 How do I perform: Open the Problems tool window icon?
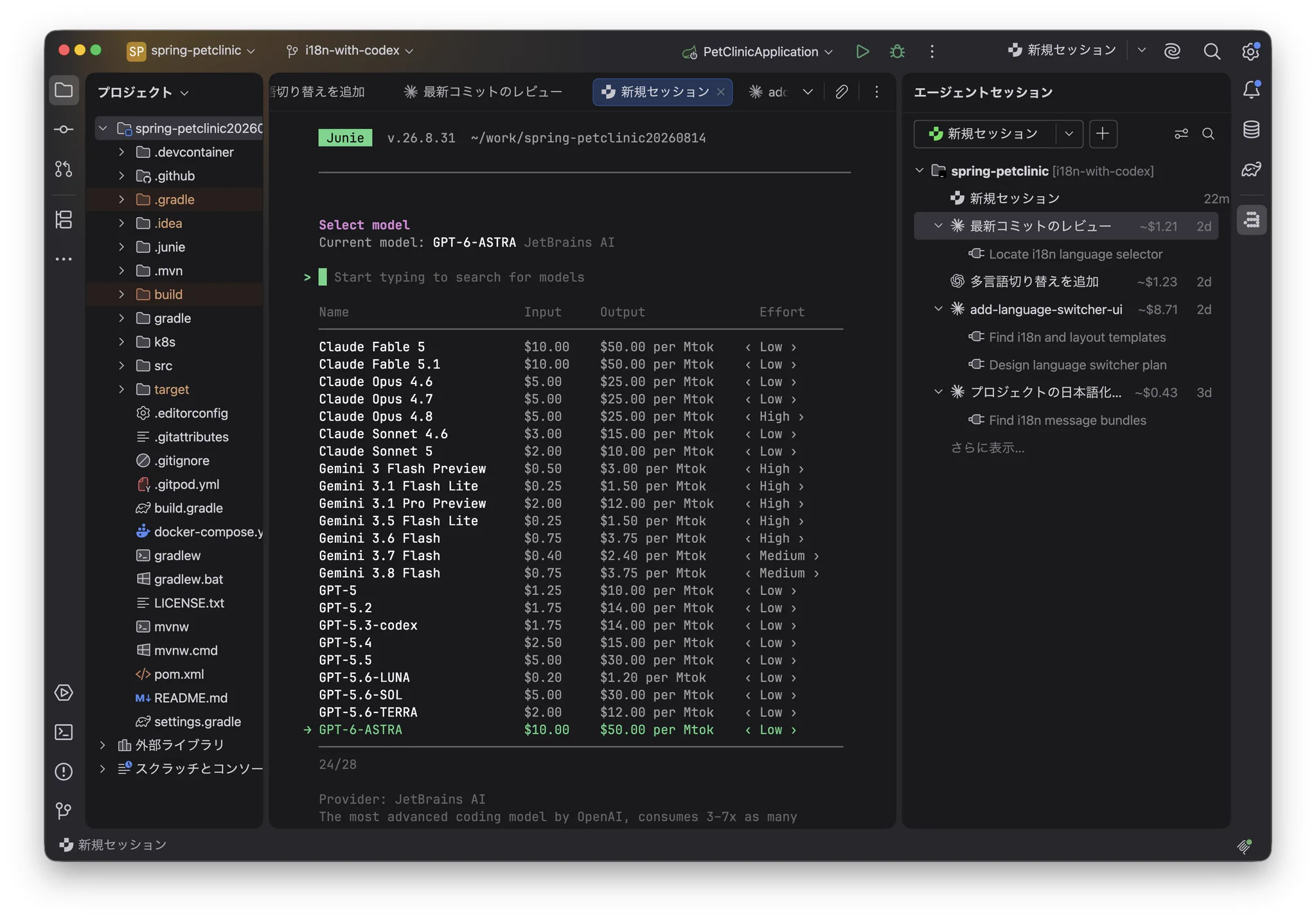(64, 771)
